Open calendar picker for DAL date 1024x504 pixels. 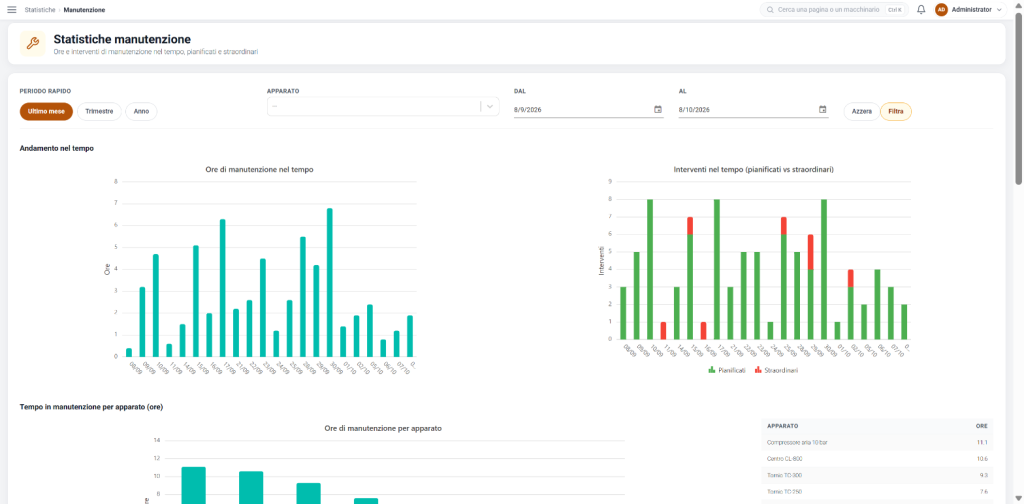click(658, 110)
